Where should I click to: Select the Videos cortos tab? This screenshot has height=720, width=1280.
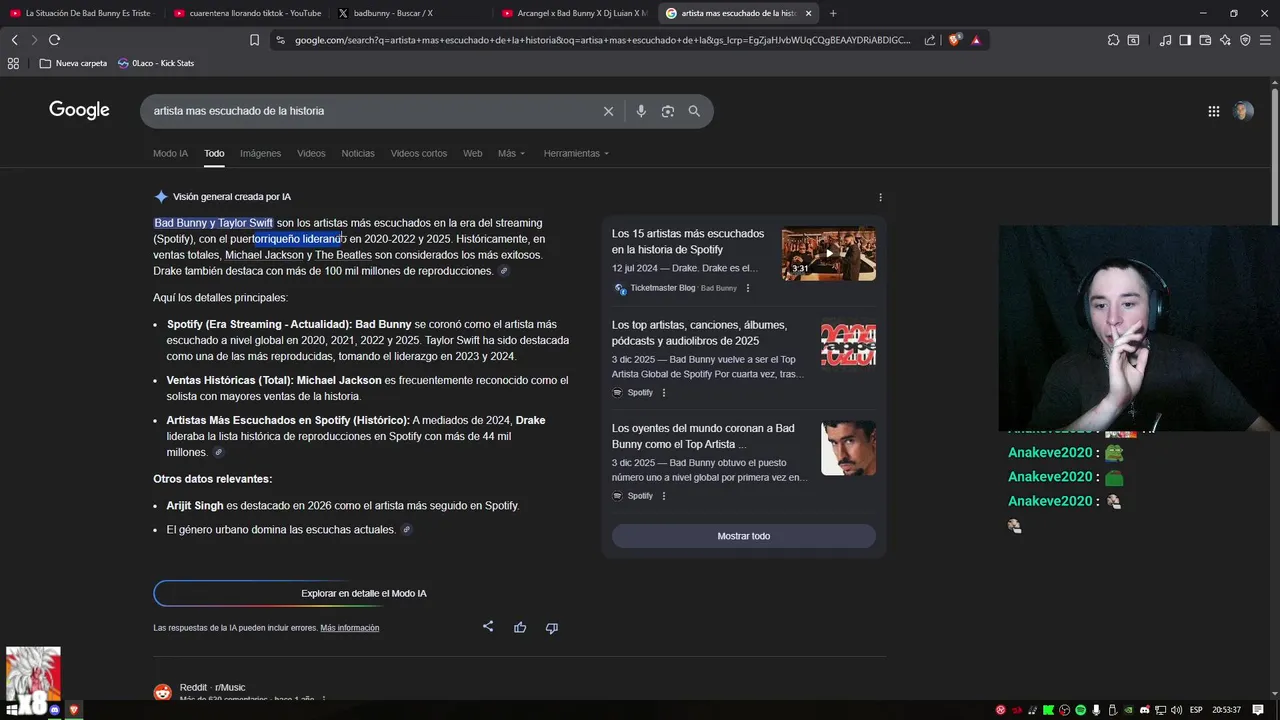tap(419, 153)
